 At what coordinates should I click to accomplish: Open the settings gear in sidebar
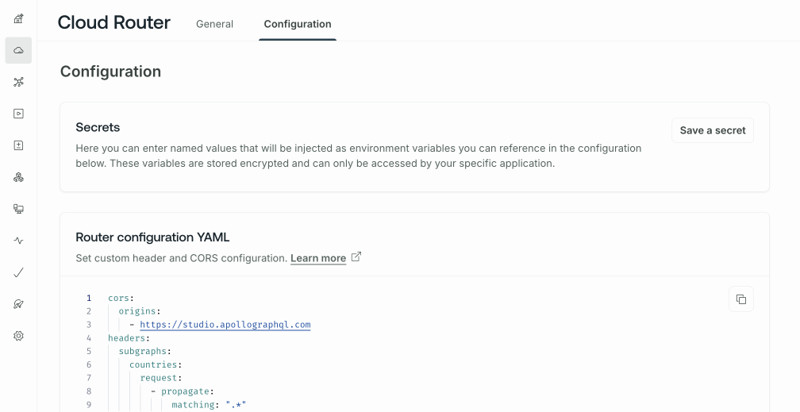pos(18,336)
